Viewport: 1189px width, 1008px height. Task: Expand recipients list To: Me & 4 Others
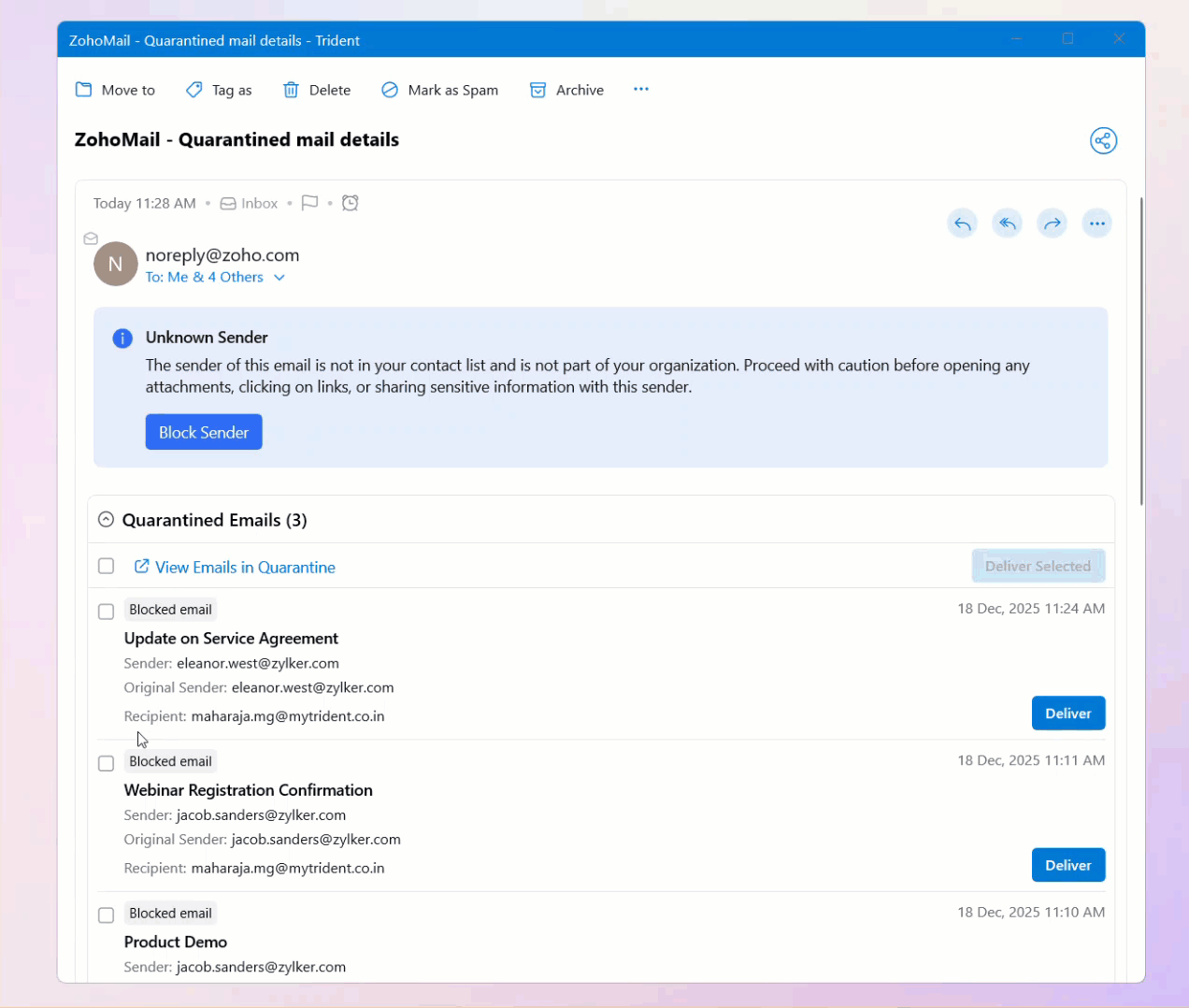pos(215,277)
